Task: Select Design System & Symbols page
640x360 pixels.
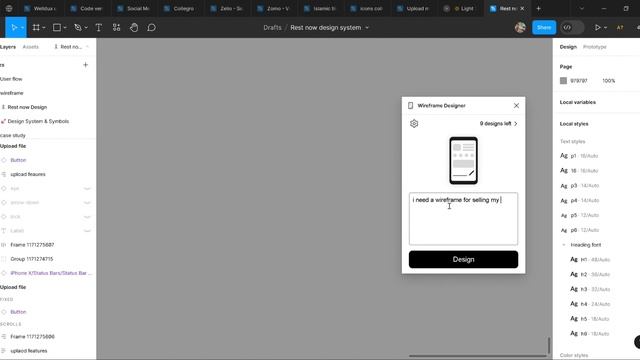Action: click(x=38, y=121)
